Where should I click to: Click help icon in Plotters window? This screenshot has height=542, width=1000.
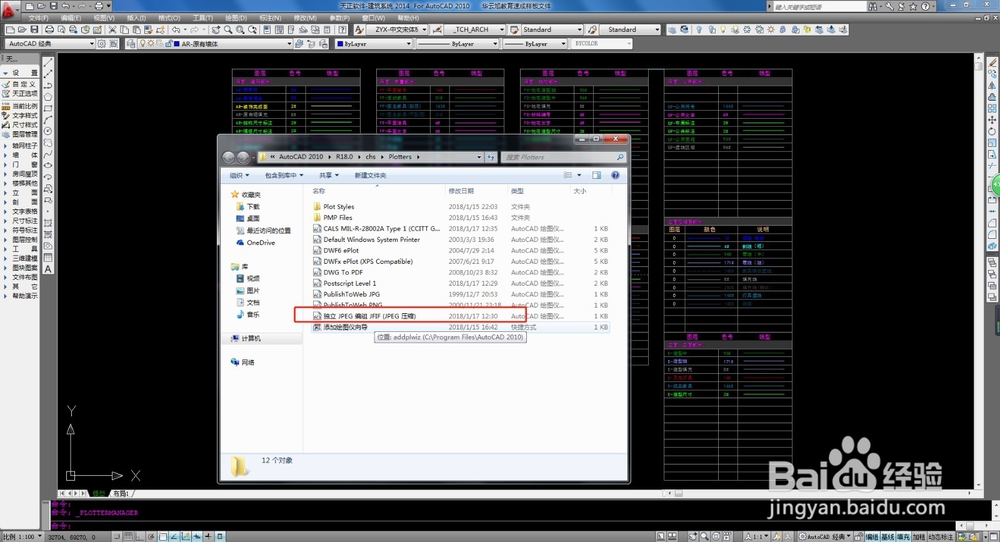point(615,175)
